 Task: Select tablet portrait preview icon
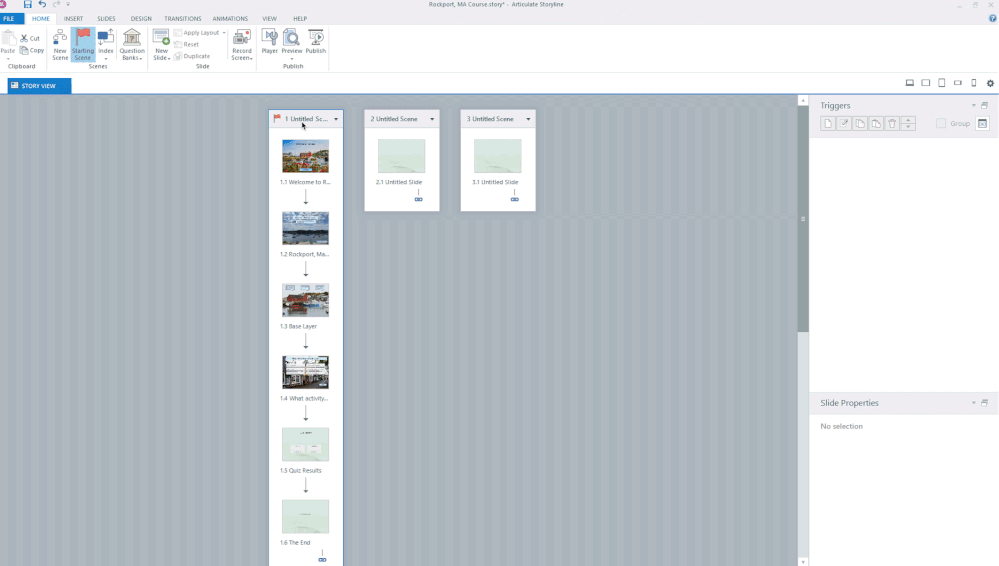click(942, 83)
